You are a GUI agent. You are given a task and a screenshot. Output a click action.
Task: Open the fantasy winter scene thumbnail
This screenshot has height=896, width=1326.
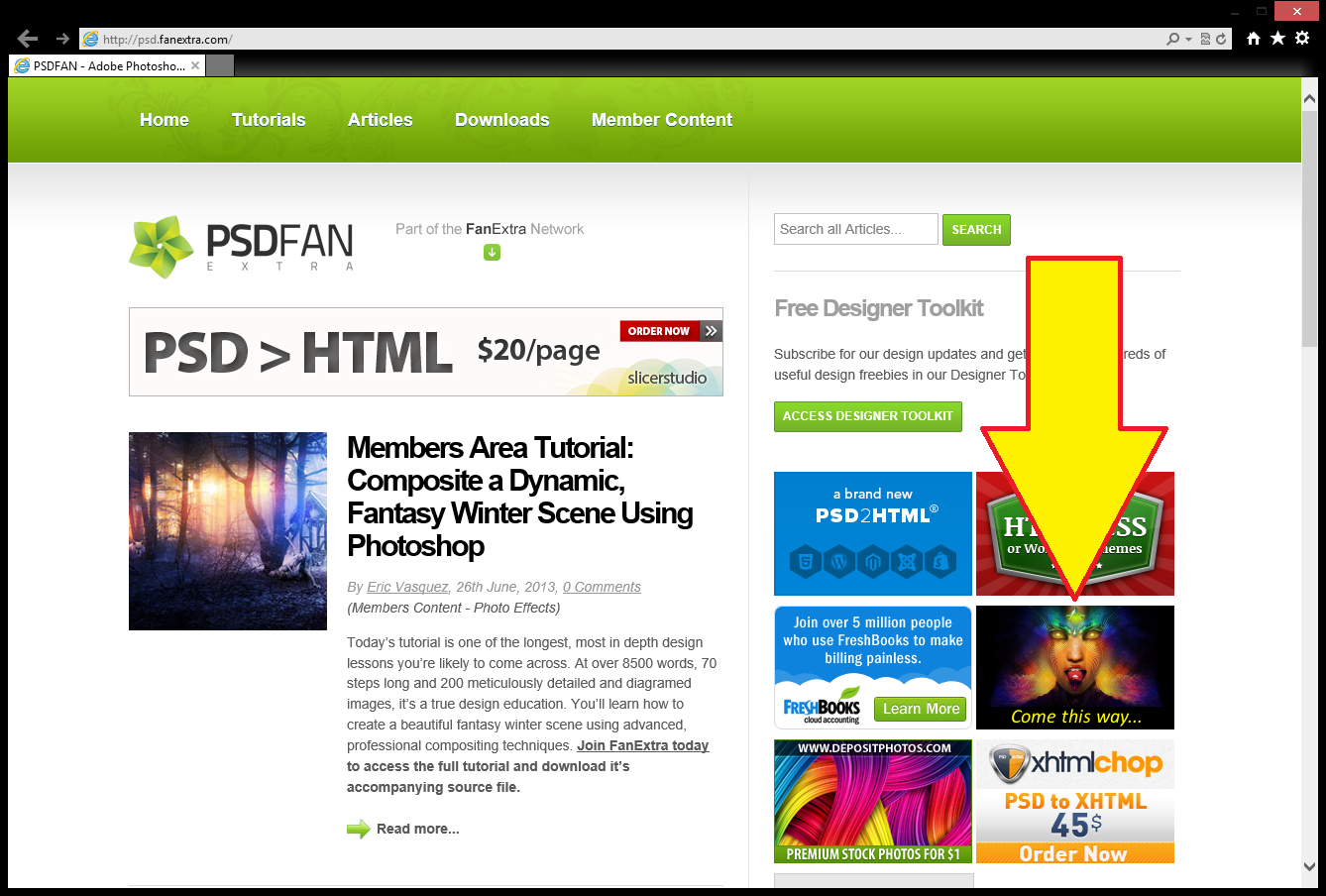click(228, 531)
